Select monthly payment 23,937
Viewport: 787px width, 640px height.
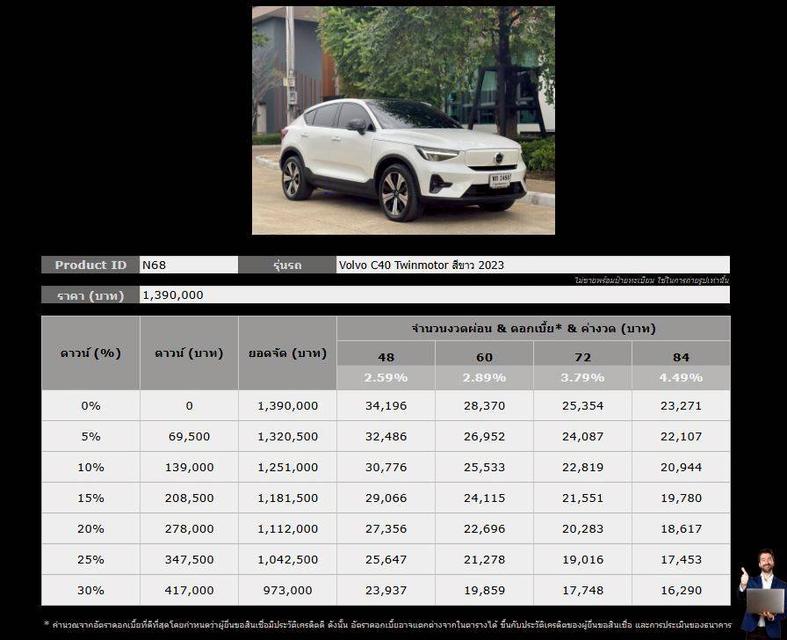click(x=385, y=590)
